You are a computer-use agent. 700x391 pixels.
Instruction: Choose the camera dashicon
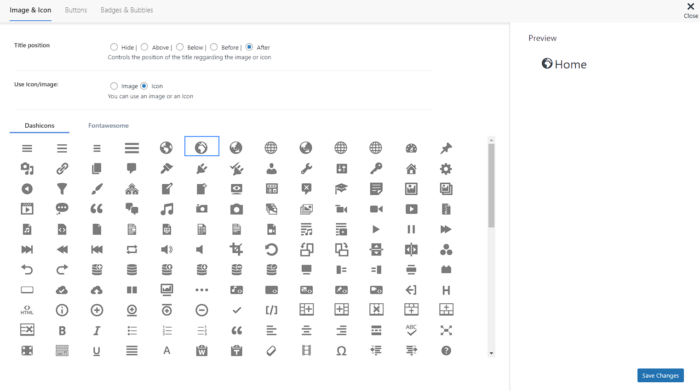tap(236, 209)
